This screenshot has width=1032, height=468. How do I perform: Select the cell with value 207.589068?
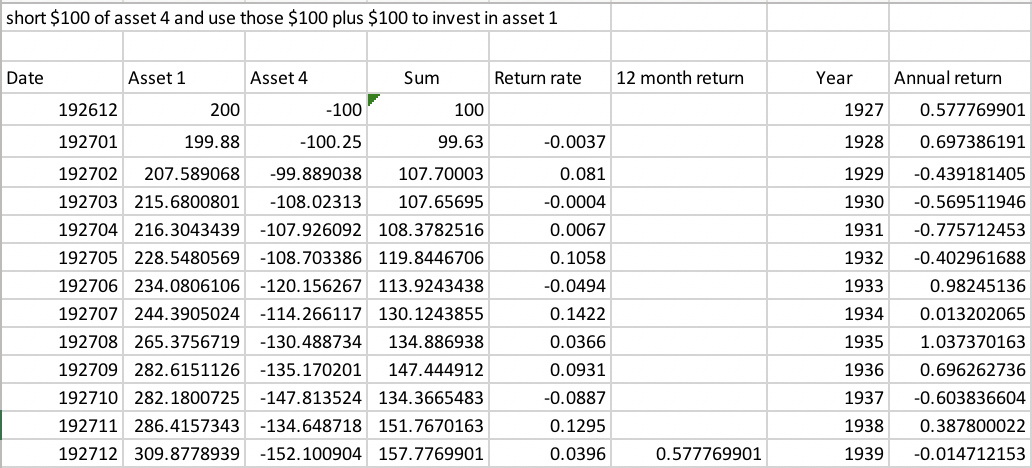click(x=184, y=172)
